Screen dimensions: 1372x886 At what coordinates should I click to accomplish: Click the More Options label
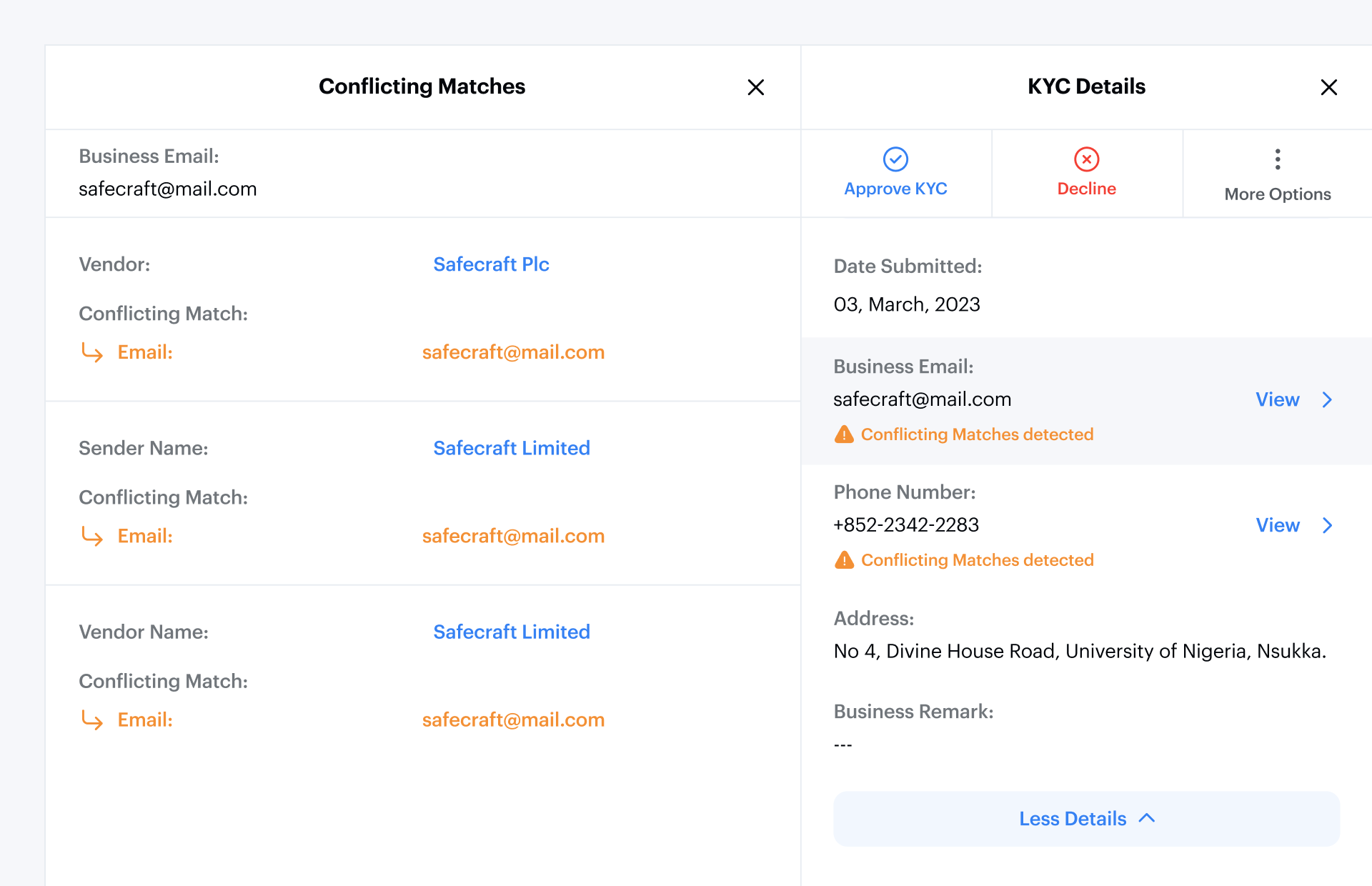coord(1278,194)
